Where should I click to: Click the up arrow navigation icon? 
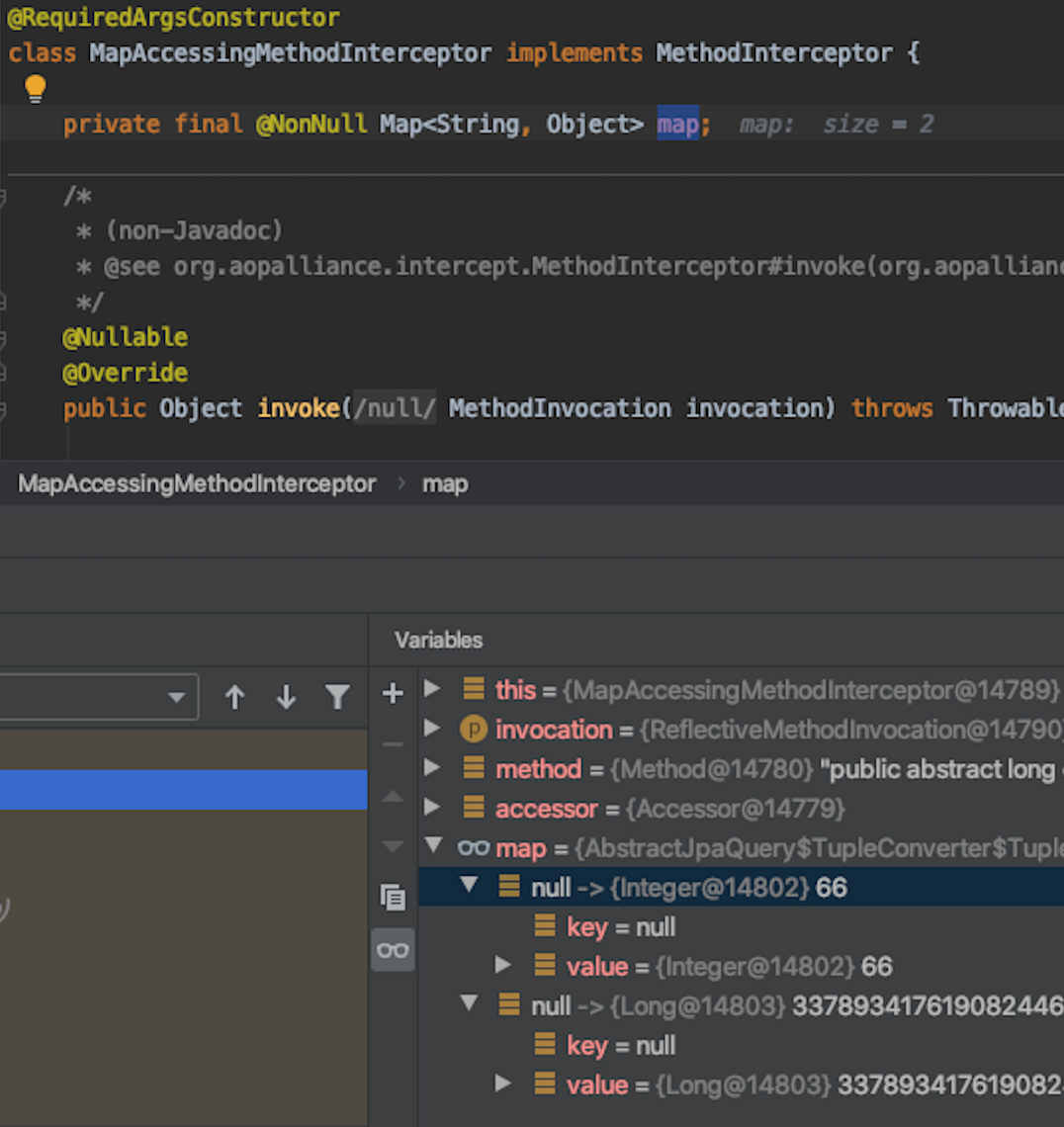coord(235,696)
